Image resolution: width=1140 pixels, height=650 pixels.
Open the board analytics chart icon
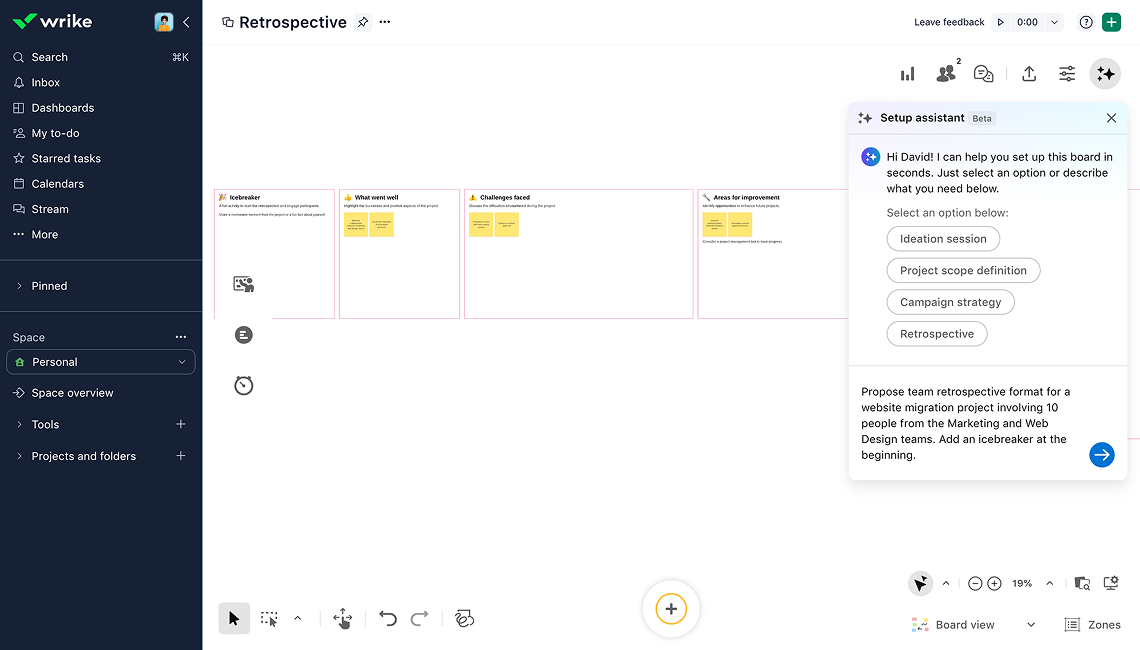click(907, 73)
